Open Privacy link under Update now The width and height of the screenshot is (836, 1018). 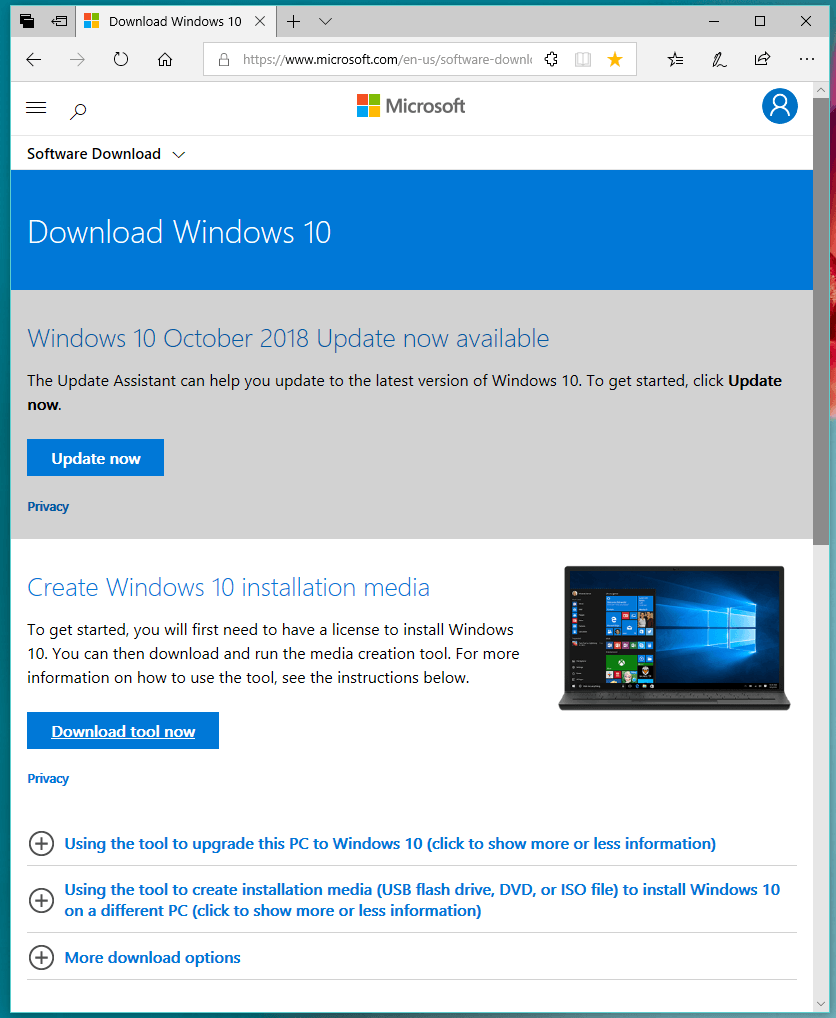[48, 506]
